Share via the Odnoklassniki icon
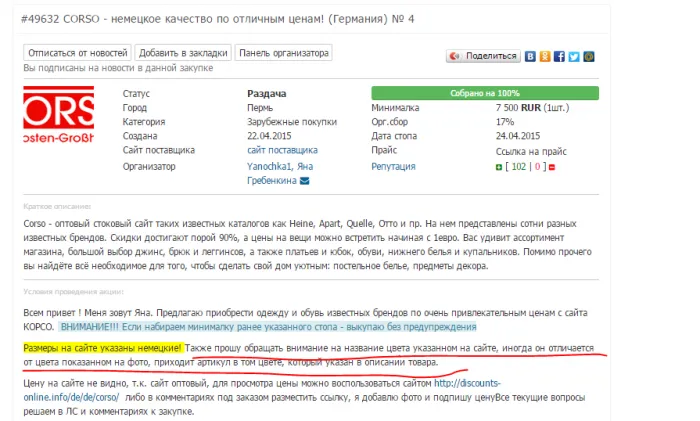 point(545,56)
